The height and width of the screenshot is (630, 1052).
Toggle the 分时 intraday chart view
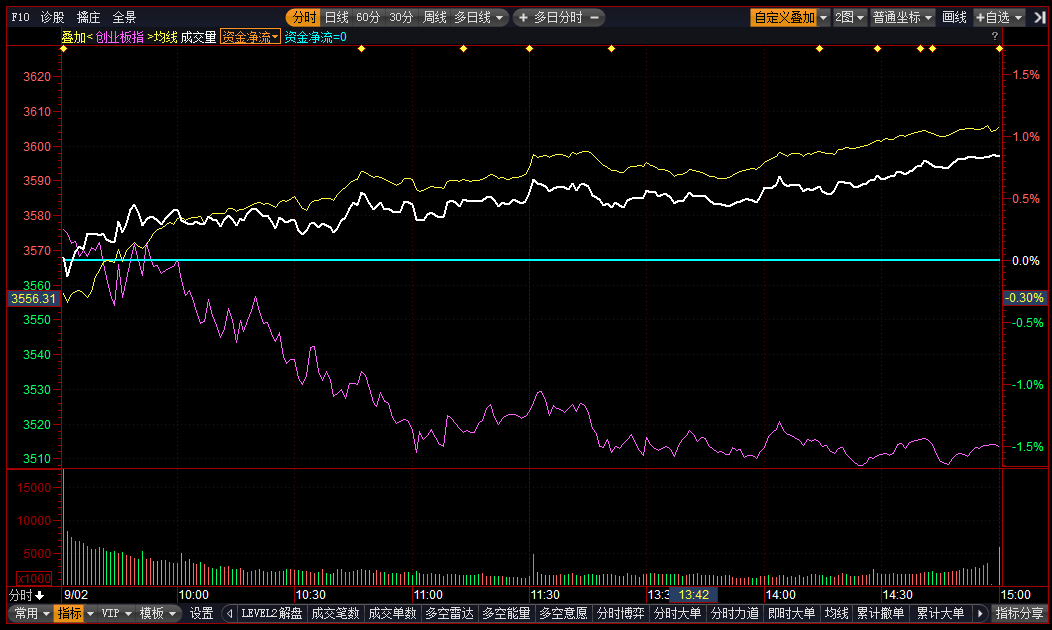click(303, 17)
